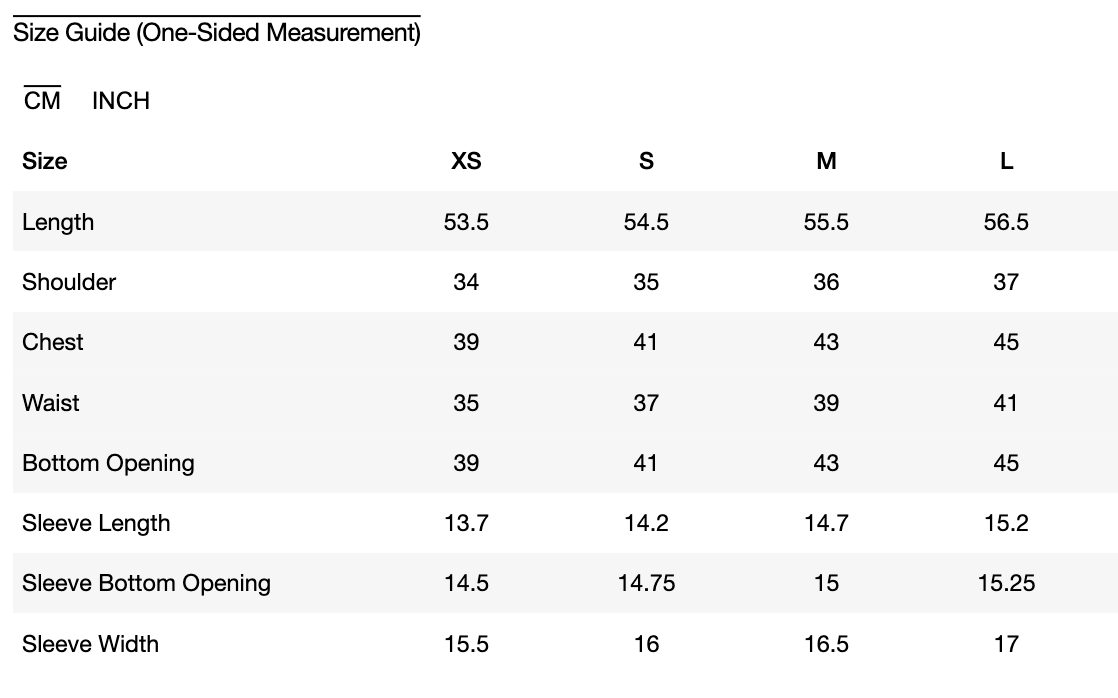
Task: Select the CM unit tab
Action: 43,101
